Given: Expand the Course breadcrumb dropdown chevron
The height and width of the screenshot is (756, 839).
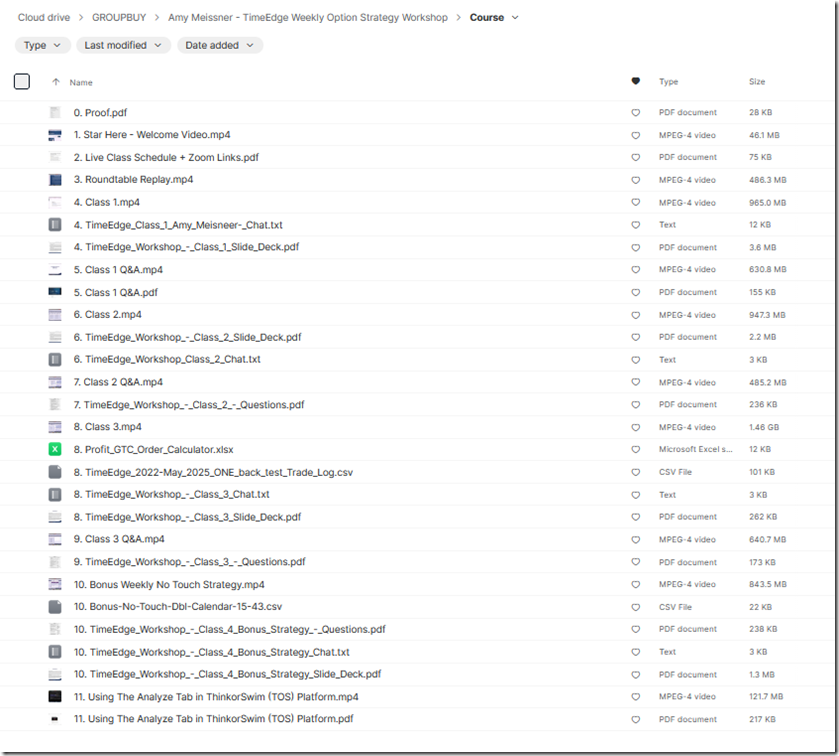Looking at the screenshot, I should pyautogui.click(x=515, y=18).
